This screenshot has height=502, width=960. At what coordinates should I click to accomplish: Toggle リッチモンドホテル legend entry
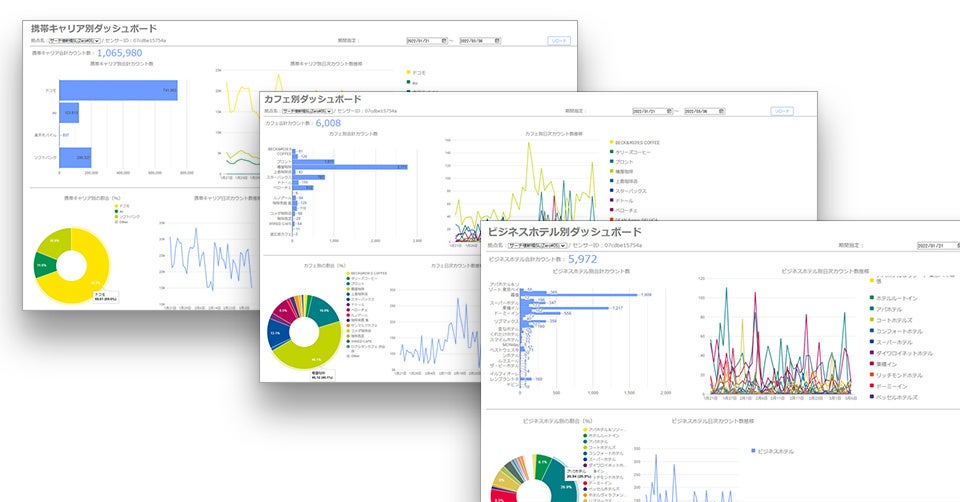(896, 375)
